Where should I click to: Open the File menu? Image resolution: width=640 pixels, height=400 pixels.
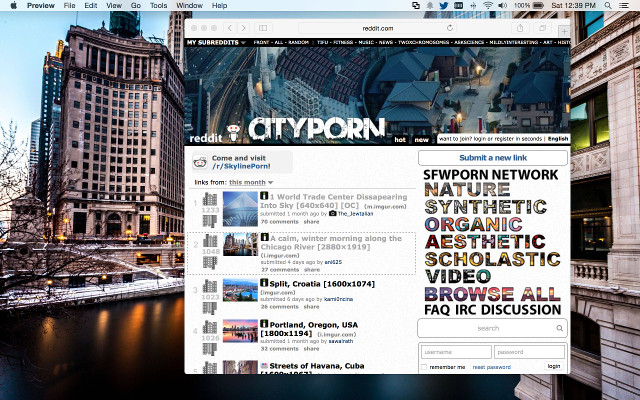[69, 5]
